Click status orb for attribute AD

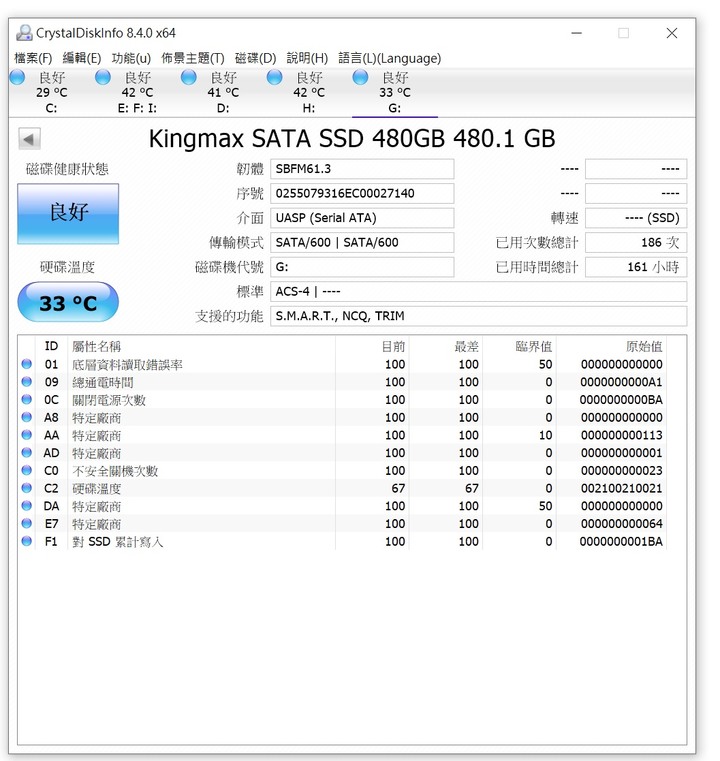tap(27, 453)
